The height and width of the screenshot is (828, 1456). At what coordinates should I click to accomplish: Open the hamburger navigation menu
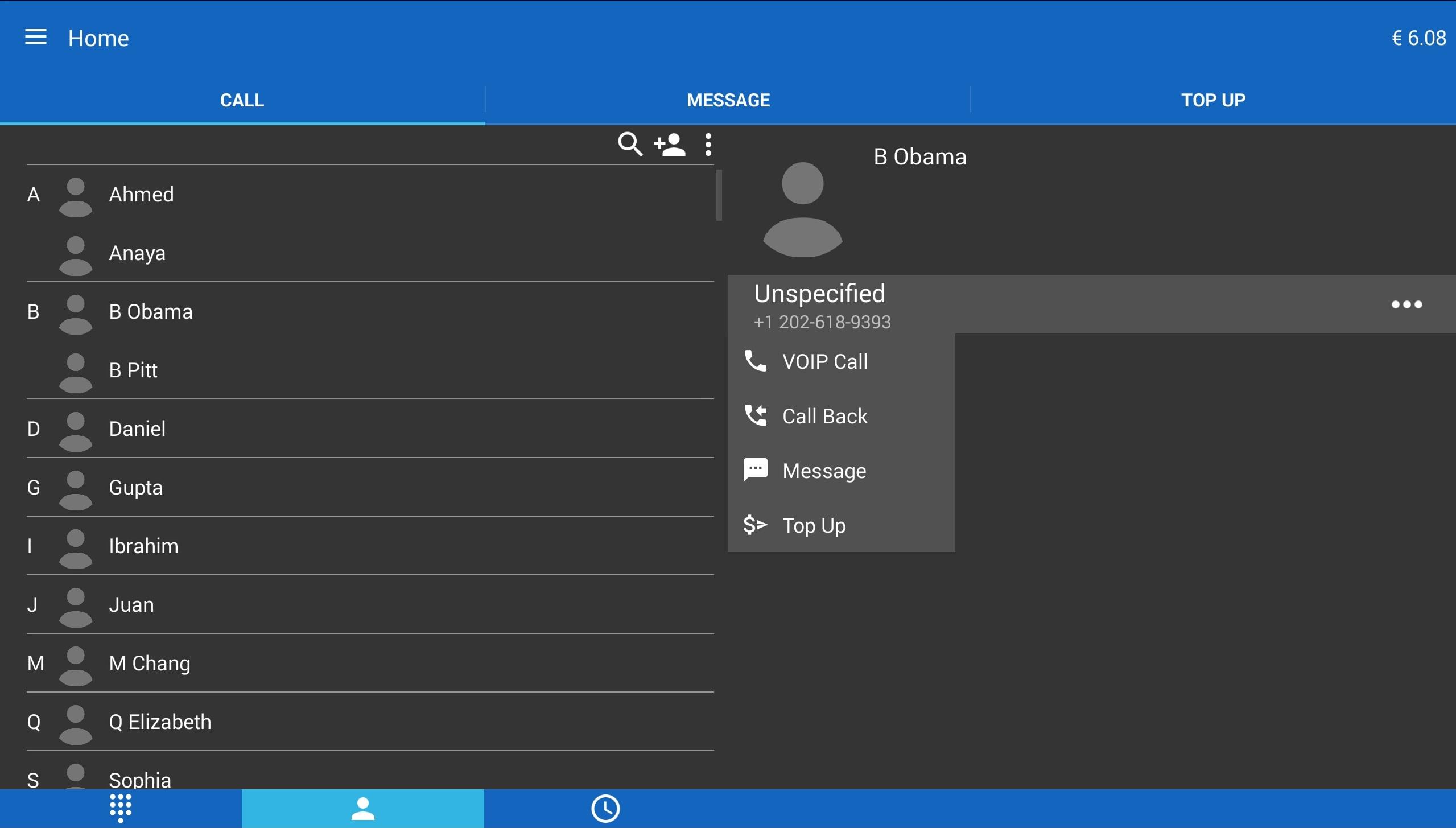(35, 38)
